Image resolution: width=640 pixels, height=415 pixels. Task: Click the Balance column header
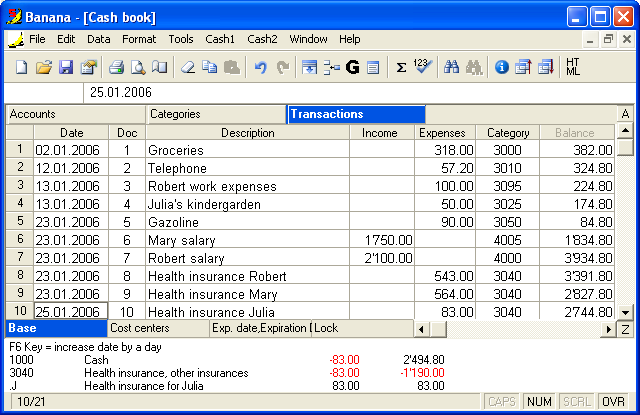point(575,132)
